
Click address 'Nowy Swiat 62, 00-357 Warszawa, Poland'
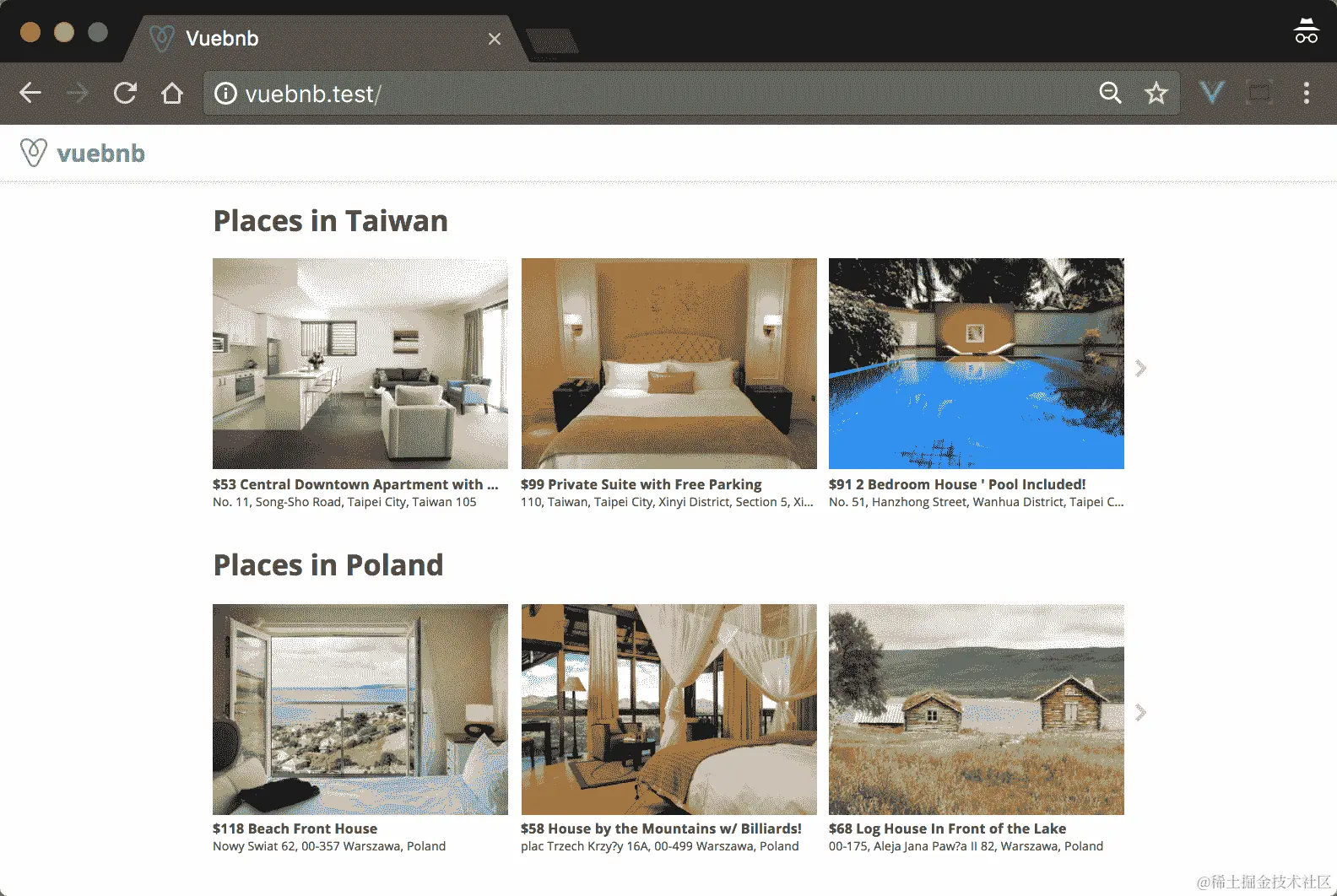pos(329,846)
